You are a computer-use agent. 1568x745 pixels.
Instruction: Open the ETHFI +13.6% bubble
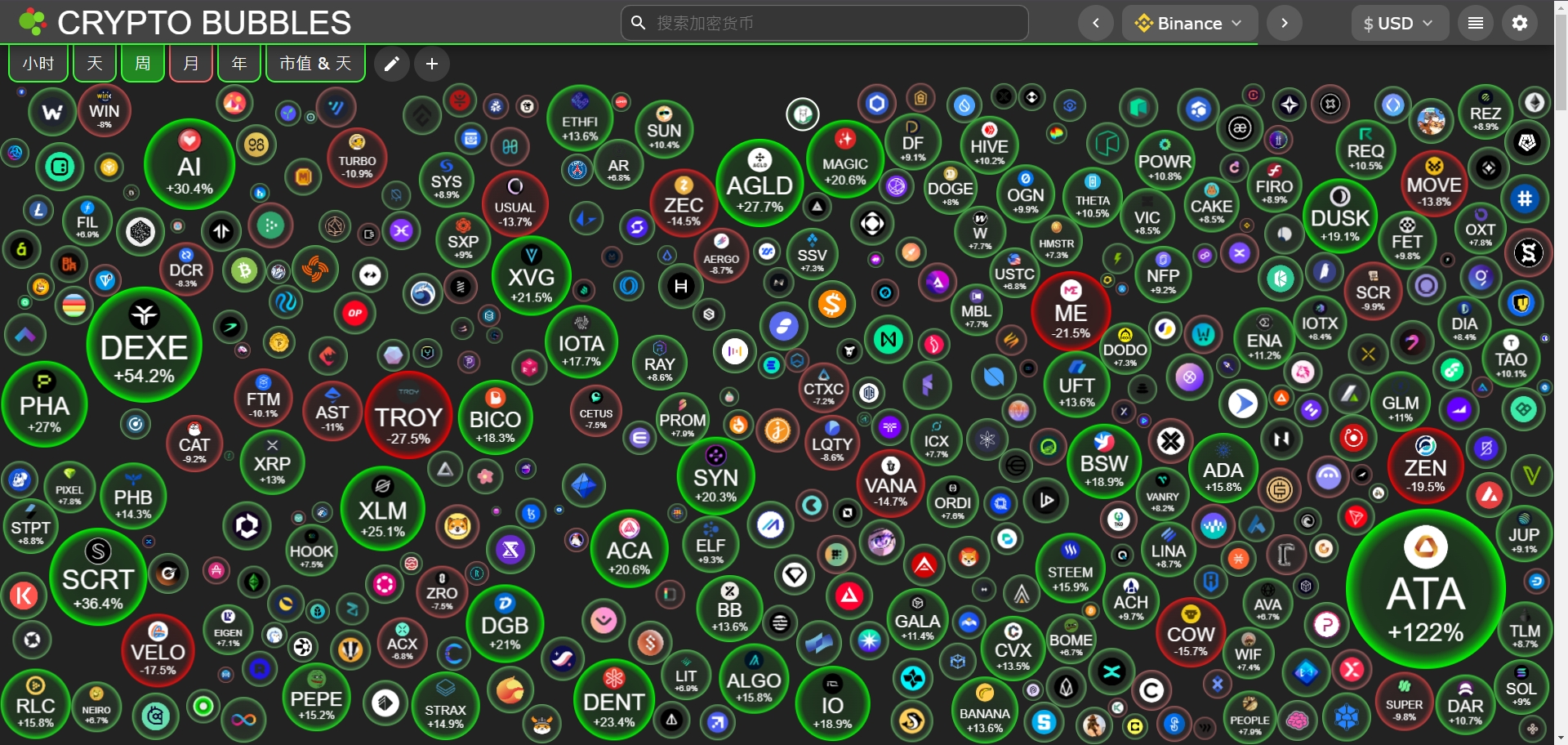(580, 119)
